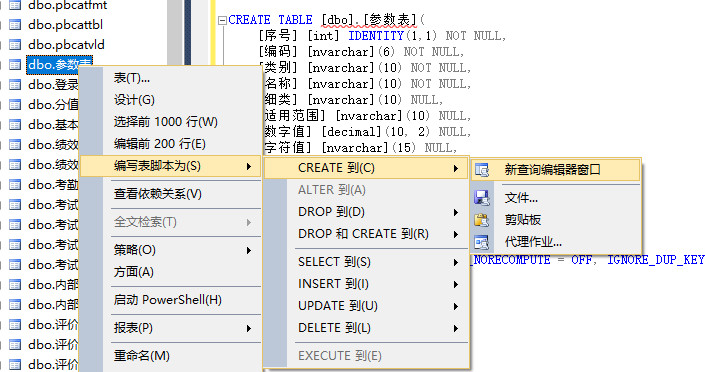Screen dimensions: 705x372
Task: Select the dbo.pbcattbl table node
Action: [66, 25]
